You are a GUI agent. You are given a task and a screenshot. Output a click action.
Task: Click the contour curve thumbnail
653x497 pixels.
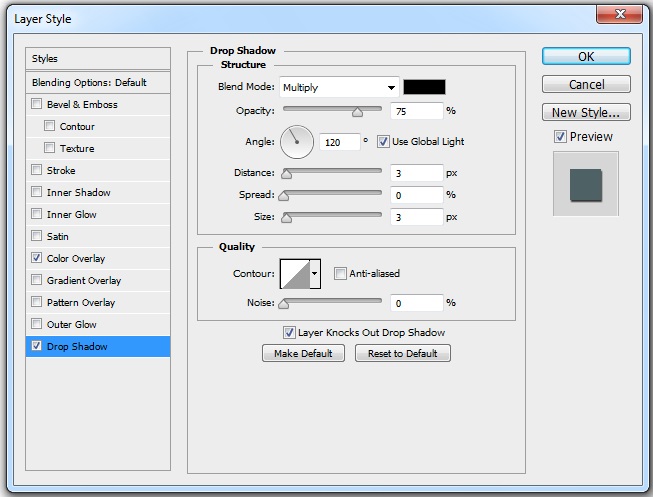click(x=295, y=274)
